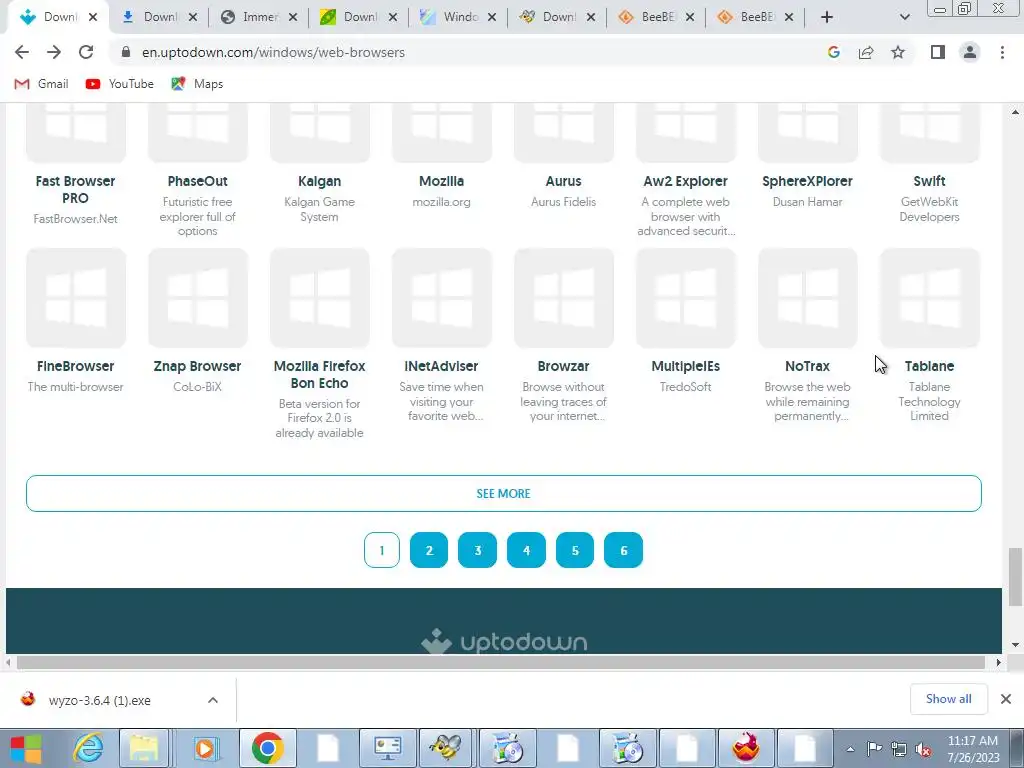
Task: Open the media player taskbar icon
Action: pyautogui.click(x=205, y=748)
